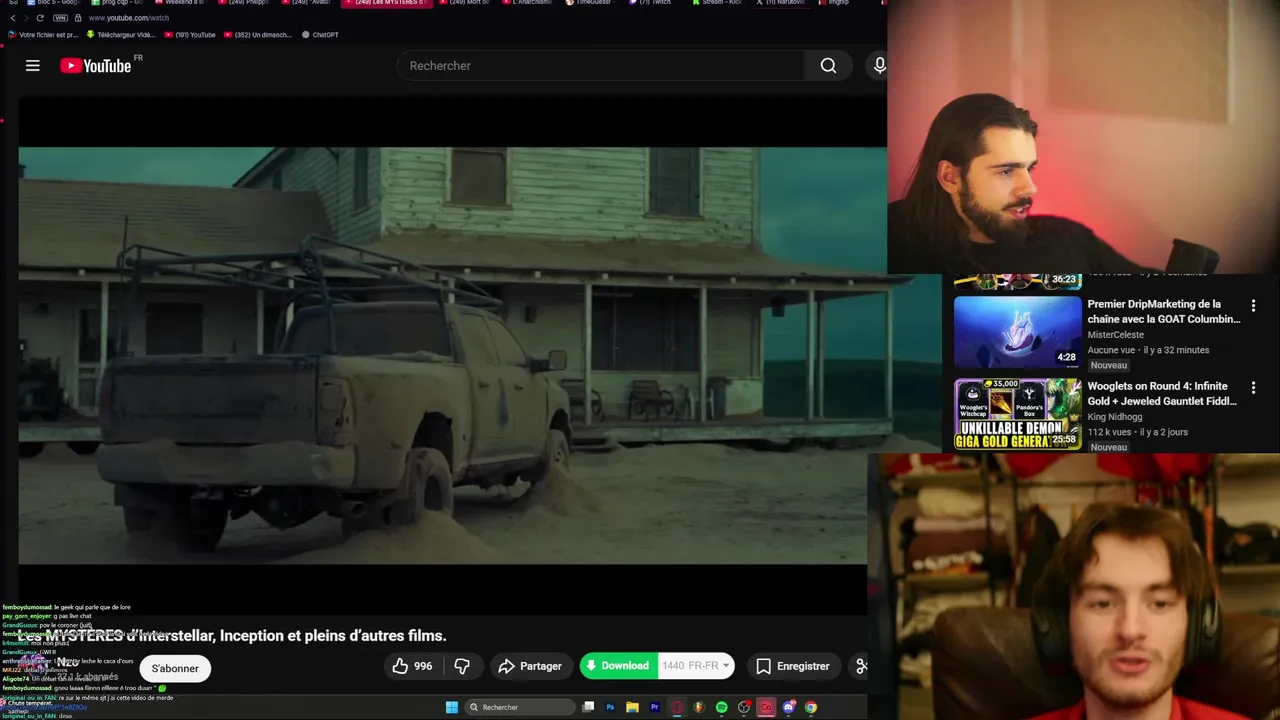Open the Windows Start menu
This screenshot has height=720, width=1280.
click(452, 707)
